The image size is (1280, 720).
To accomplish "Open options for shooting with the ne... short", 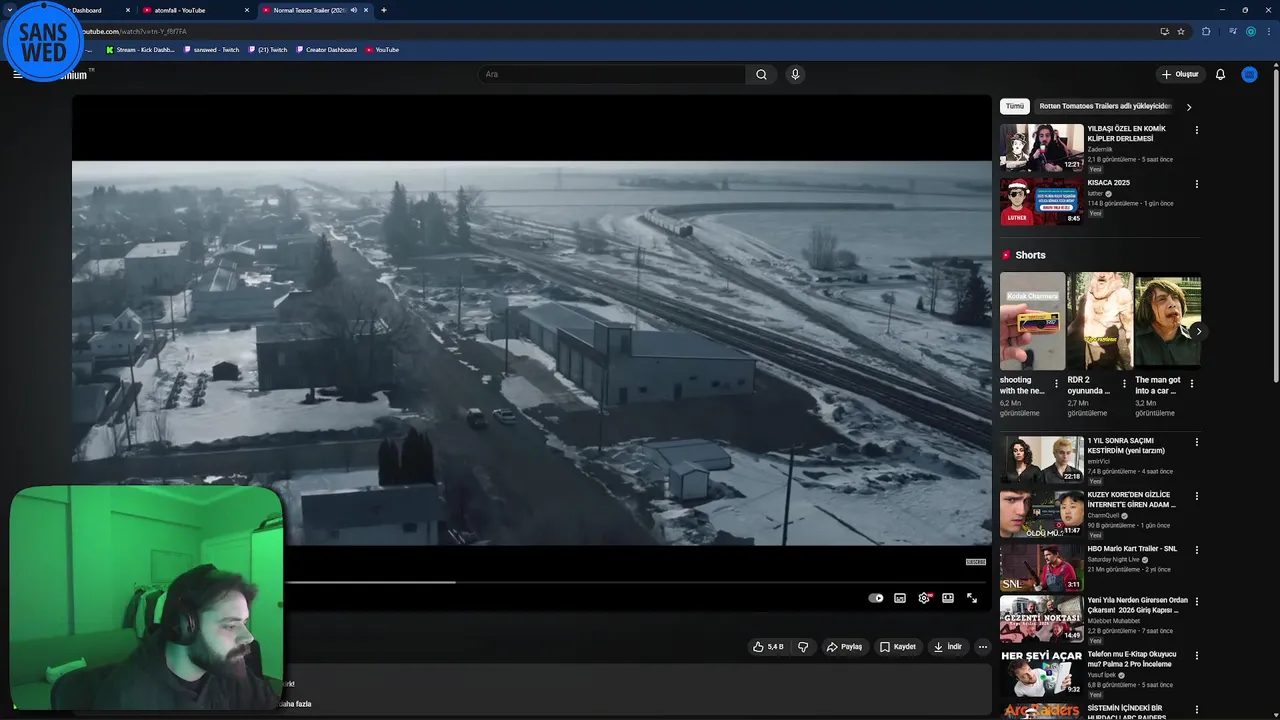I will tap(1056, 383).
